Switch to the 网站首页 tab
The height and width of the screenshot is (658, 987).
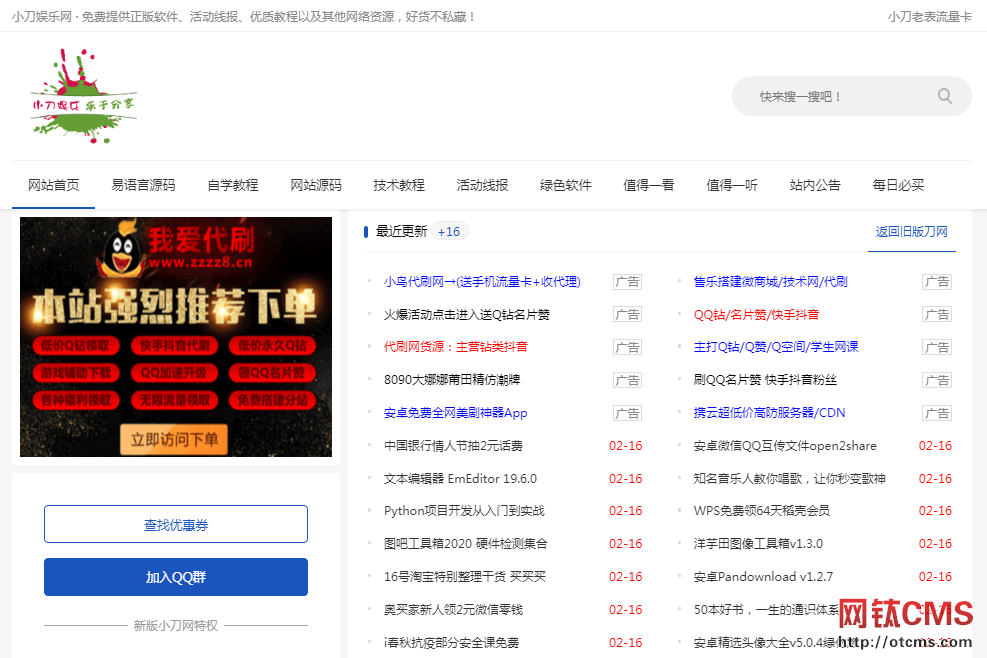(53, 185)
